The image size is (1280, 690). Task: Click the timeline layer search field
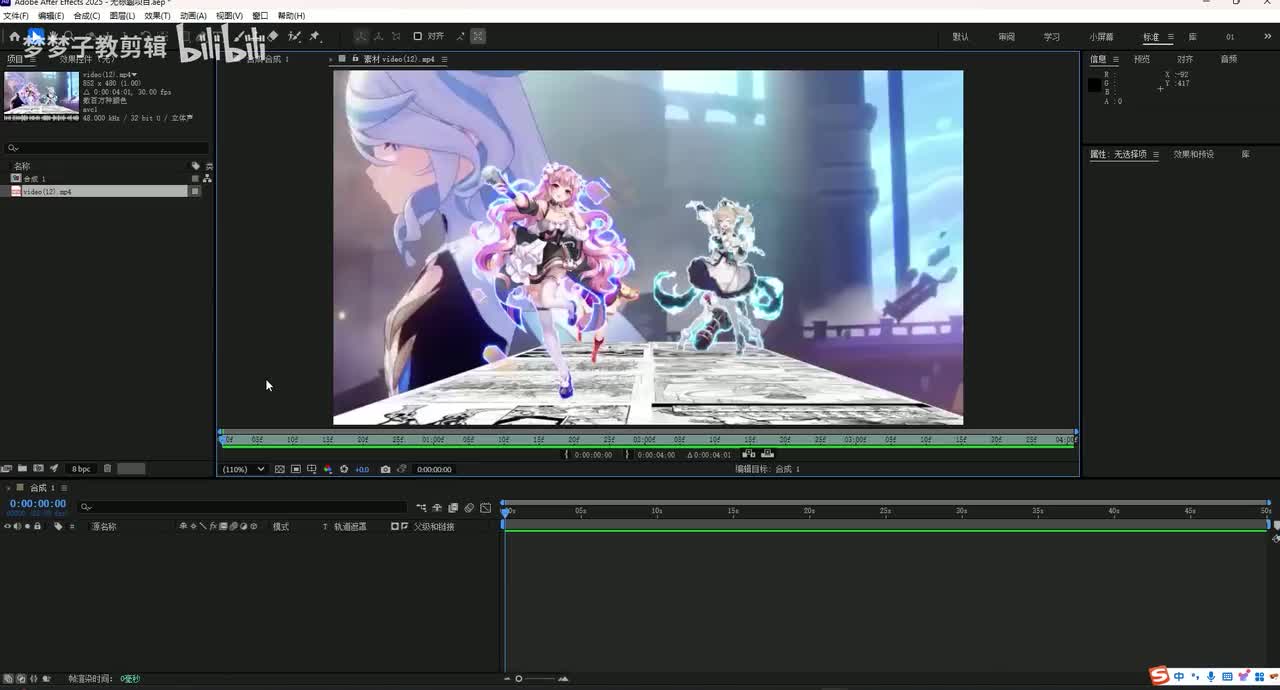pyautogui.click(x=243, y=507)
